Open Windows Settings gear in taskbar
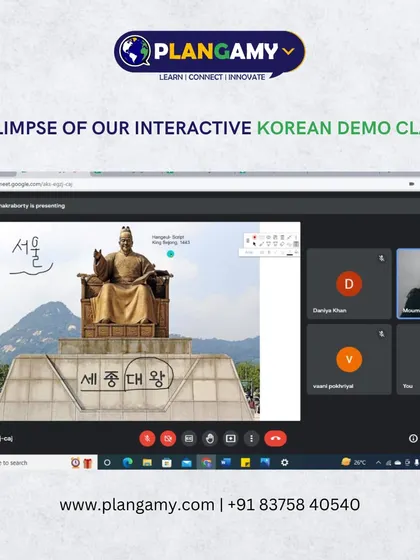Viewport: 420px width, 560px height. pos(285,462)
